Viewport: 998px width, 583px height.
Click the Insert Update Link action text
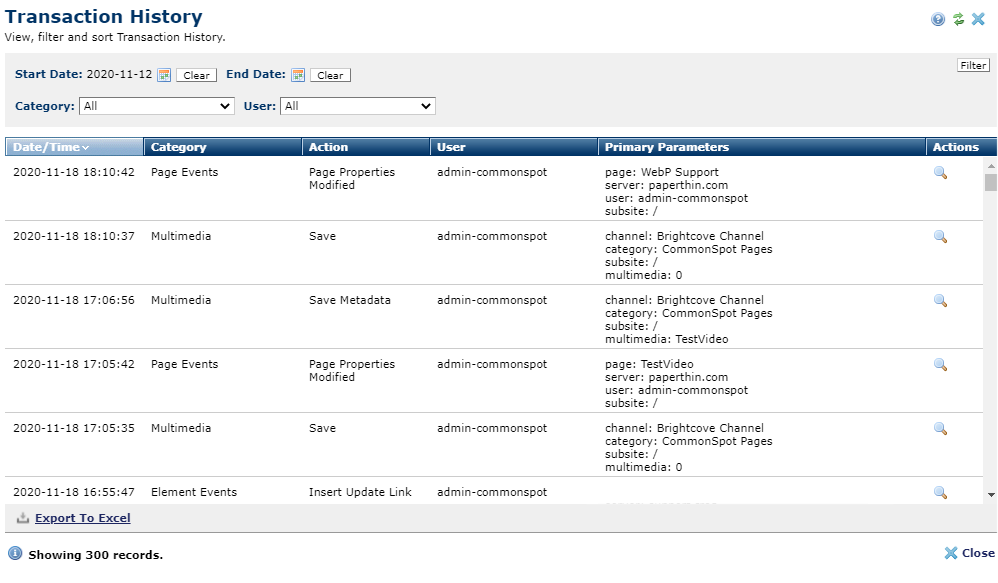pyautogui.click(x=360, y=493)
